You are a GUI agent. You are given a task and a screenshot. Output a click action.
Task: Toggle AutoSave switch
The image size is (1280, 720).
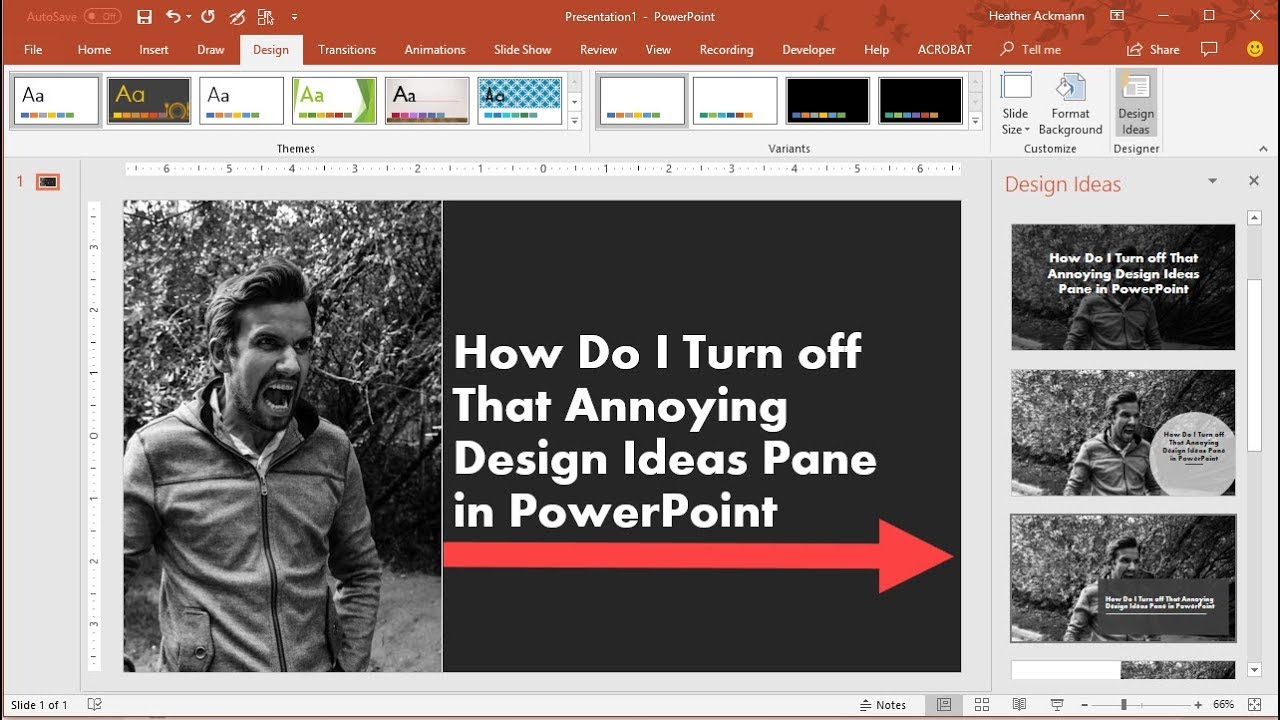pos(102,17)
